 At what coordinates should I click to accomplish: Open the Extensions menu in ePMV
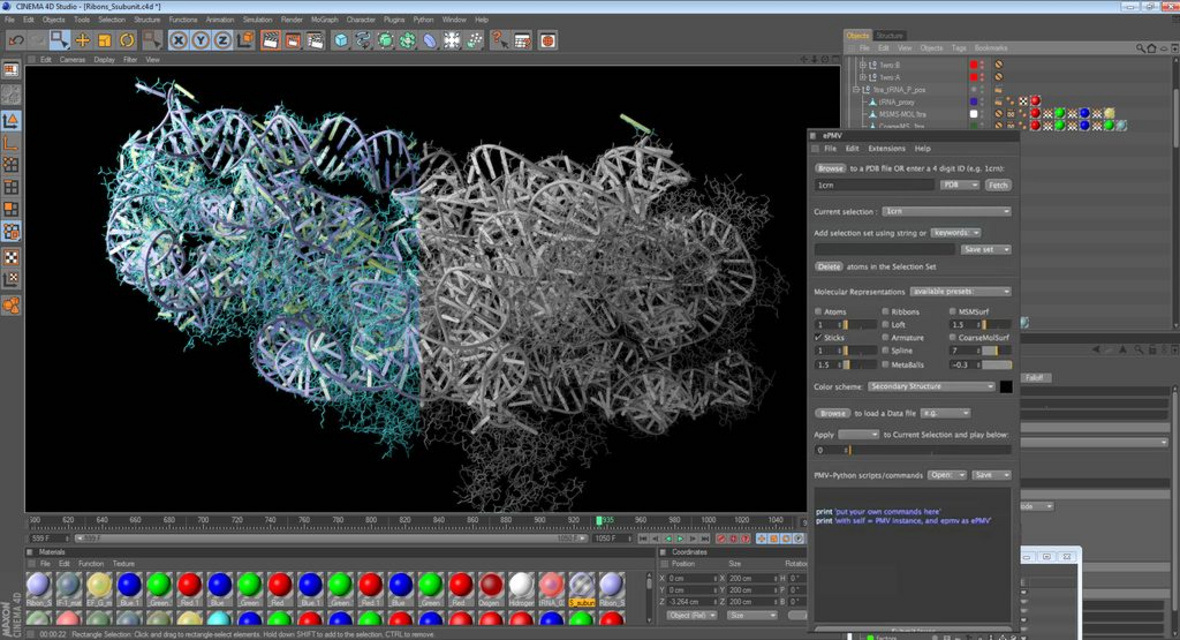tap(886, 149)
